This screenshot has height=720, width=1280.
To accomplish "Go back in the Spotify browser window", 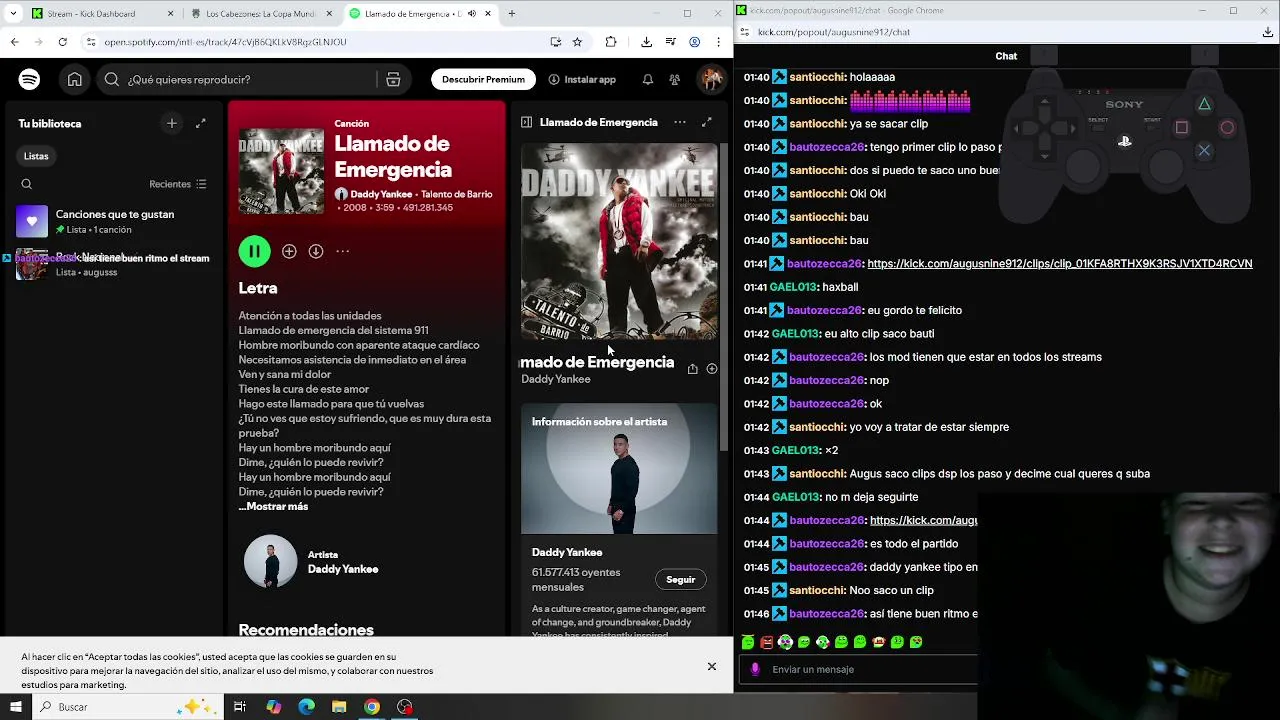I will pyautogui.click(x=14, y=42).
